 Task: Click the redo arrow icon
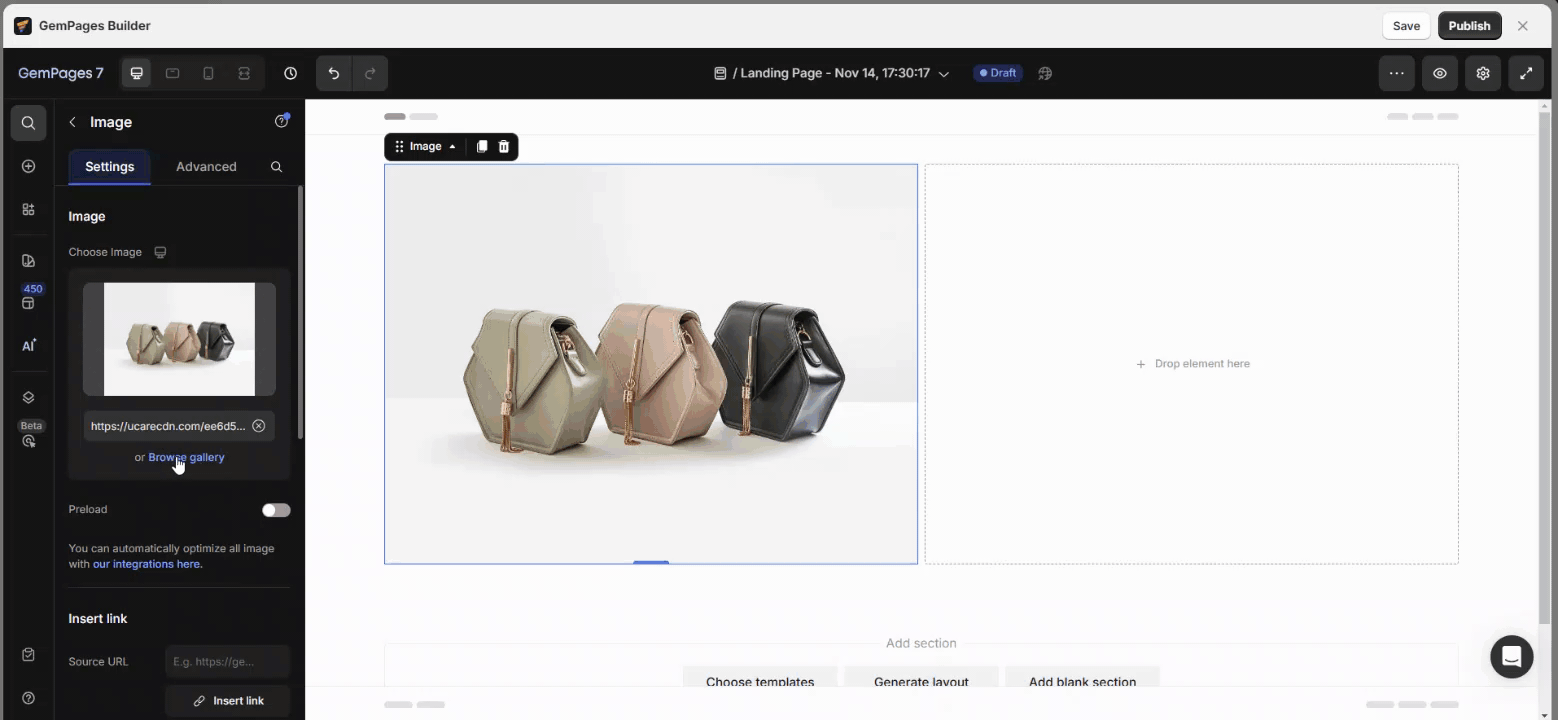pyautogui.click(x=370, y=73)
